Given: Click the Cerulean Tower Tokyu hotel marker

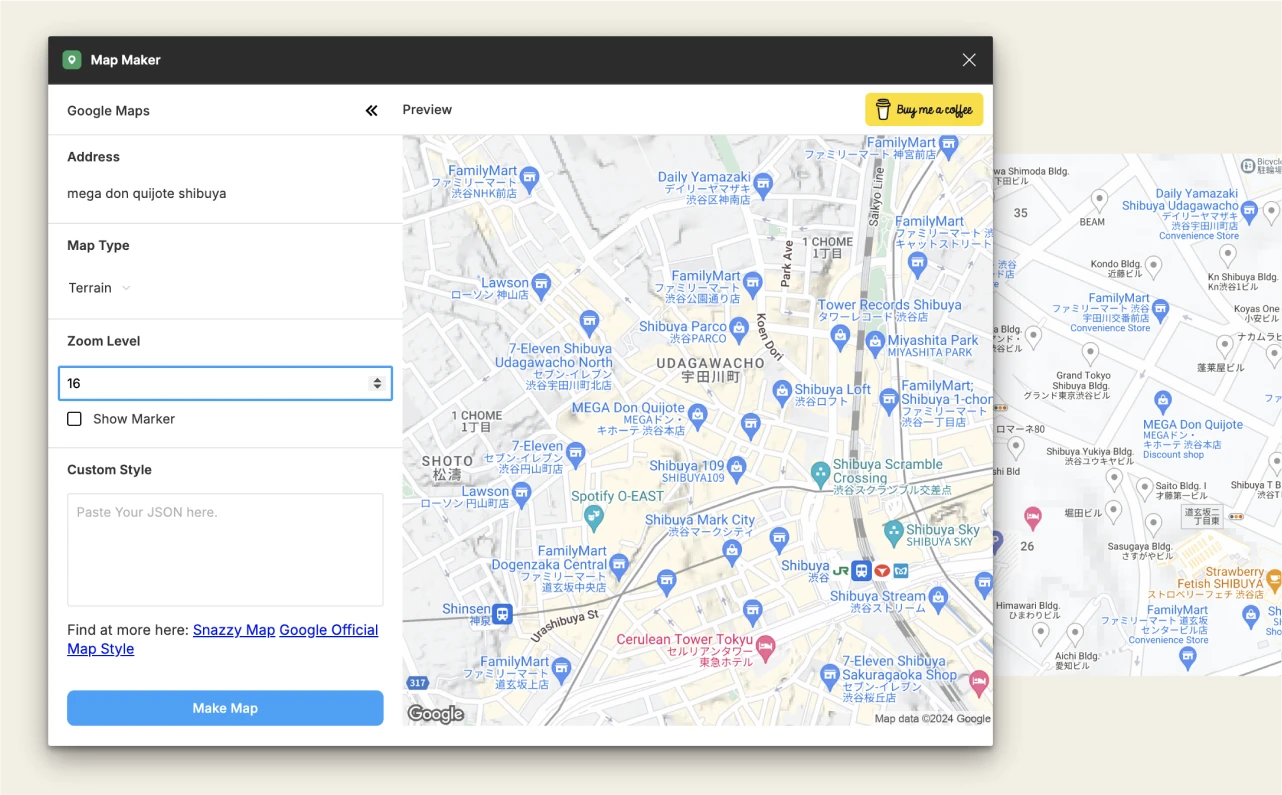Looking at the screenshot, I should [766, 647].
